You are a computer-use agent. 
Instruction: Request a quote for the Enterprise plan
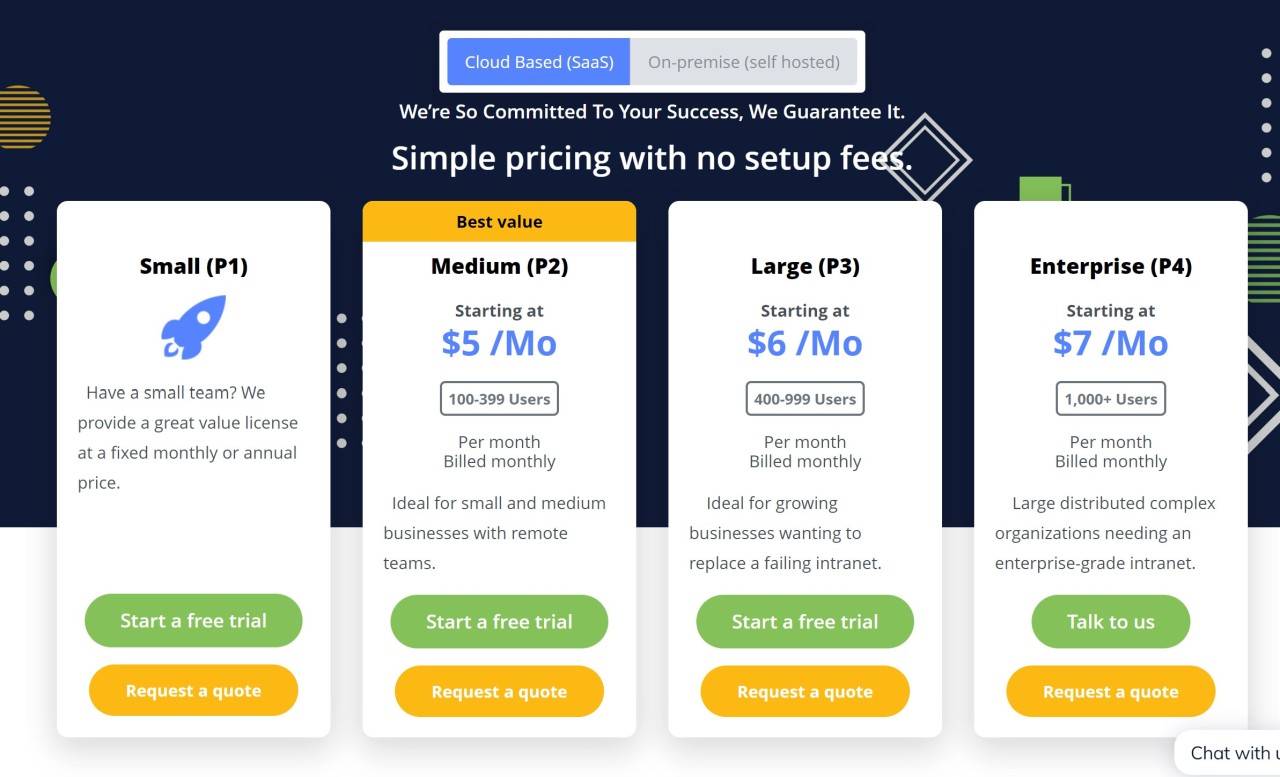click(x=1110, y=691)
